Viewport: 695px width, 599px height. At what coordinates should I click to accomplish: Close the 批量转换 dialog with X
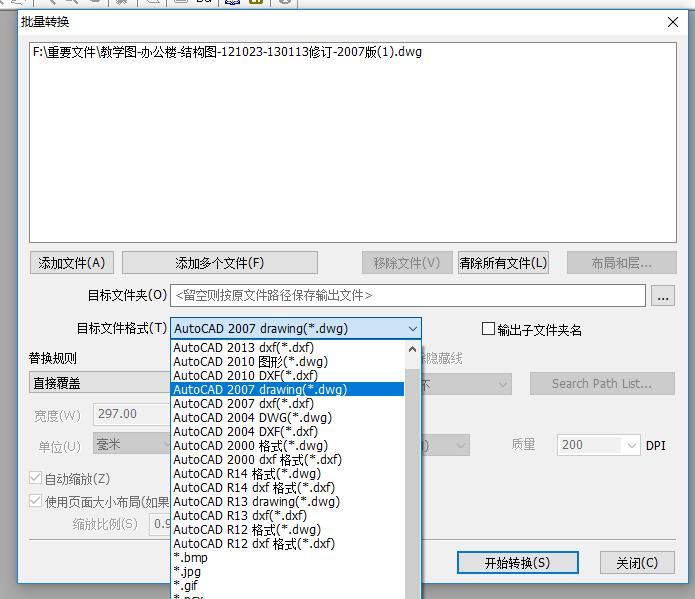[672, 22]
